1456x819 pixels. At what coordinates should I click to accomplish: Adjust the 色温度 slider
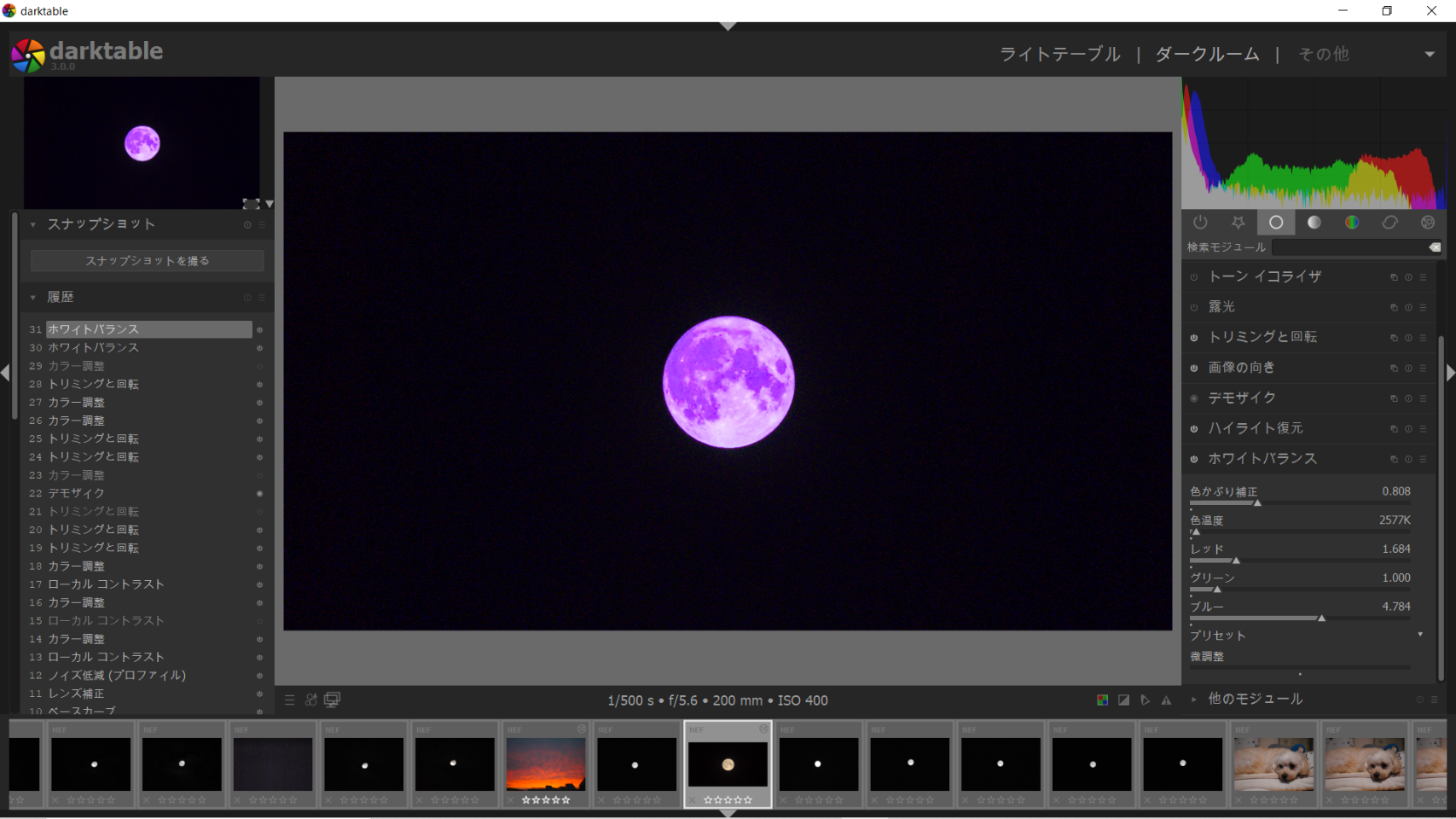tap(1299, 531)
